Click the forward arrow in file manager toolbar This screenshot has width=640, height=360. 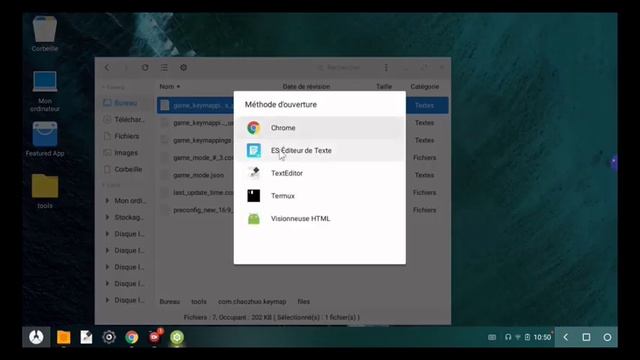[x=126, y=68]
